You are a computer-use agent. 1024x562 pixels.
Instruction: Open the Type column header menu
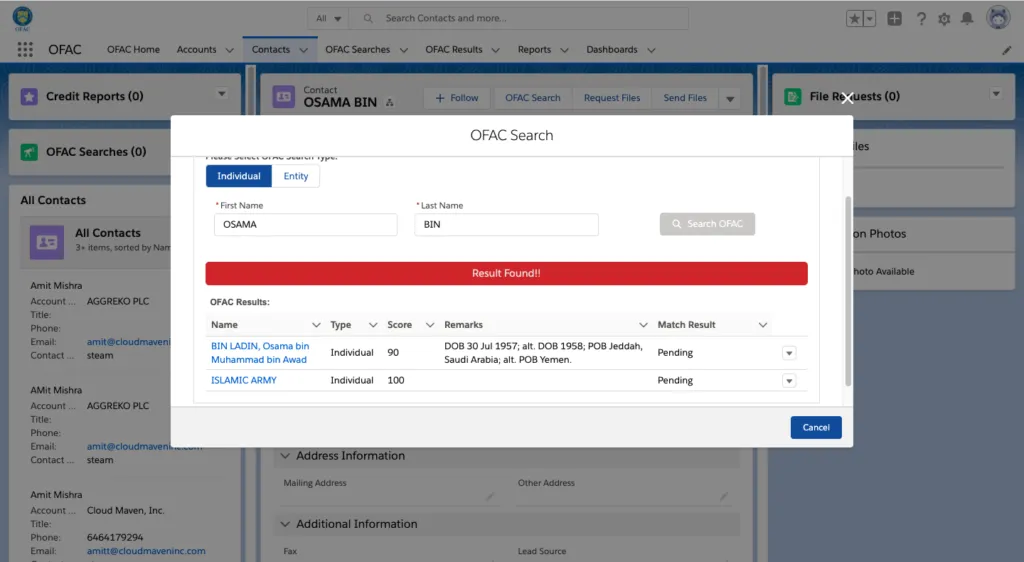(373, 325)
